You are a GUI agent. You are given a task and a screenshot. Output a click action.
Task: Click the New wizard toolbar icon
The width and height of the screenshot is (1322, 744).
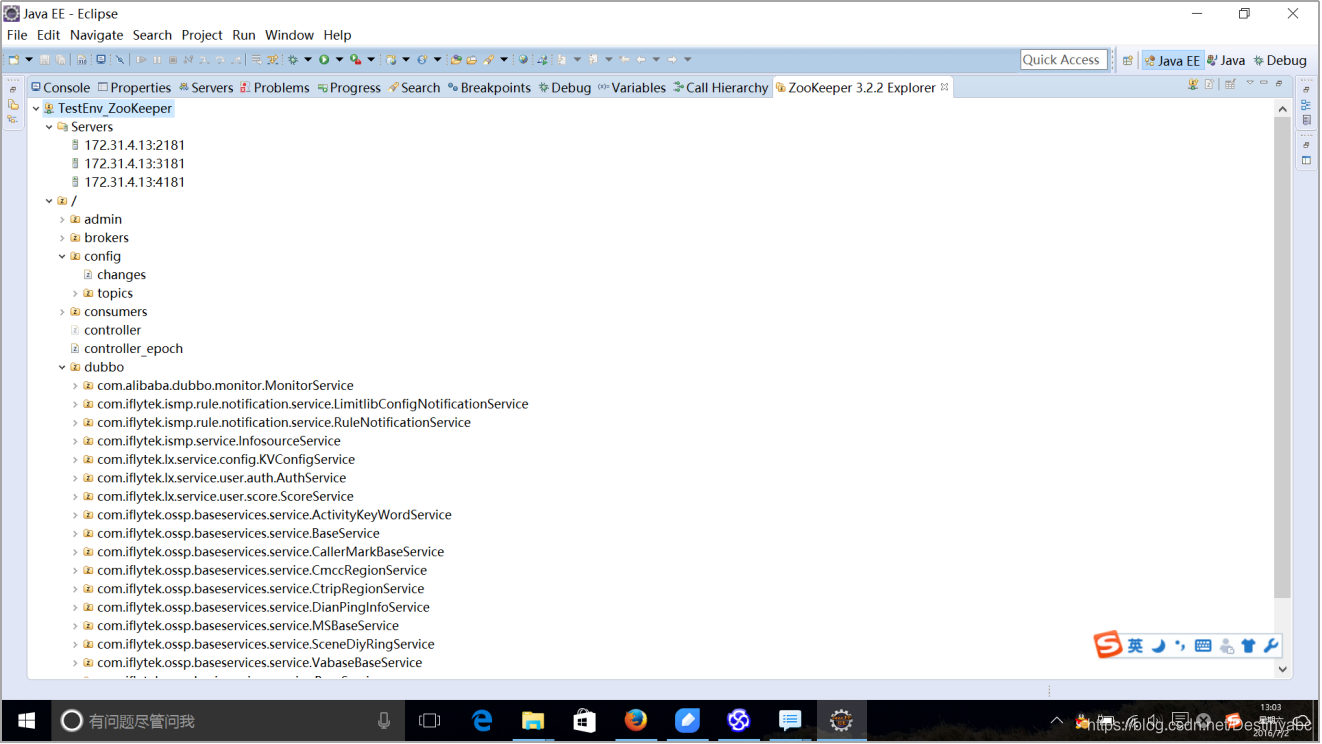[13, 60]
